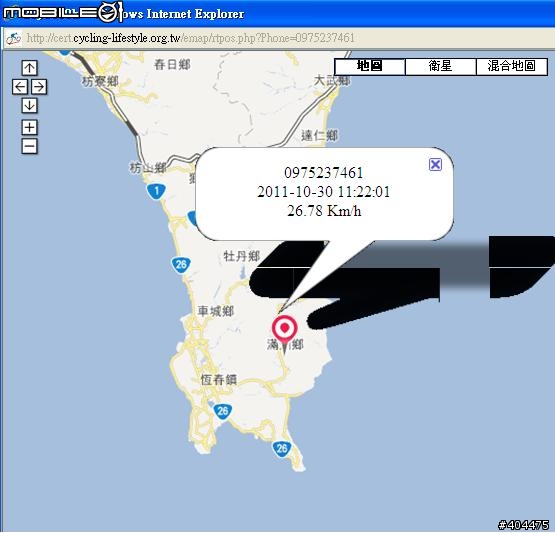Viewport: 555px width, 533px height.
Task: Click phone number 0975237461 in balloon
Action: [324, 173]
